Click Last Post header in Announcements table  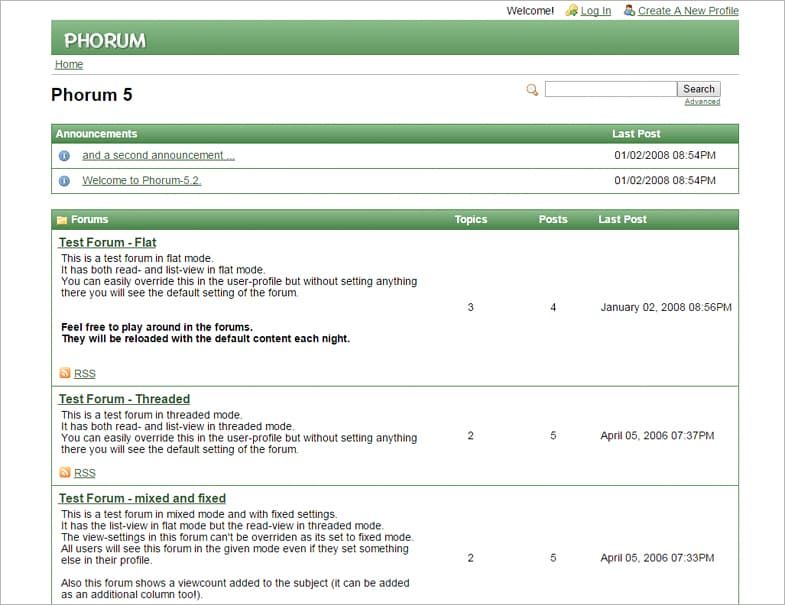[x=636, y=134]
